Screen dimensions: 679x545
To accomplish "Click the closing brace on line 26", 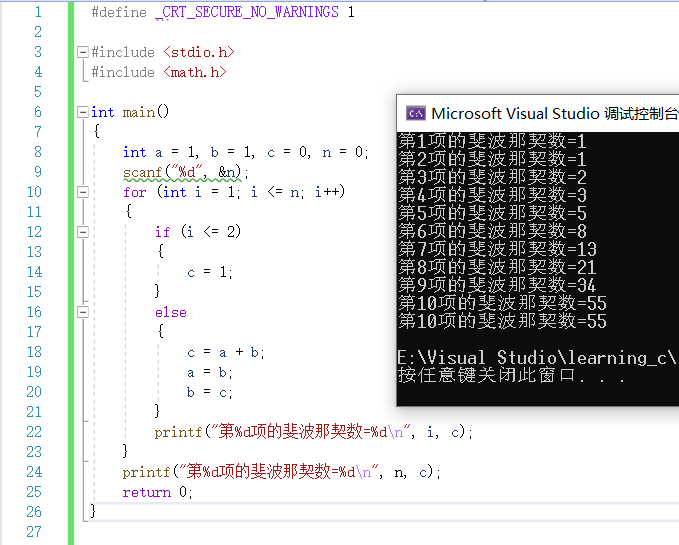I will (x=93, y=511).
